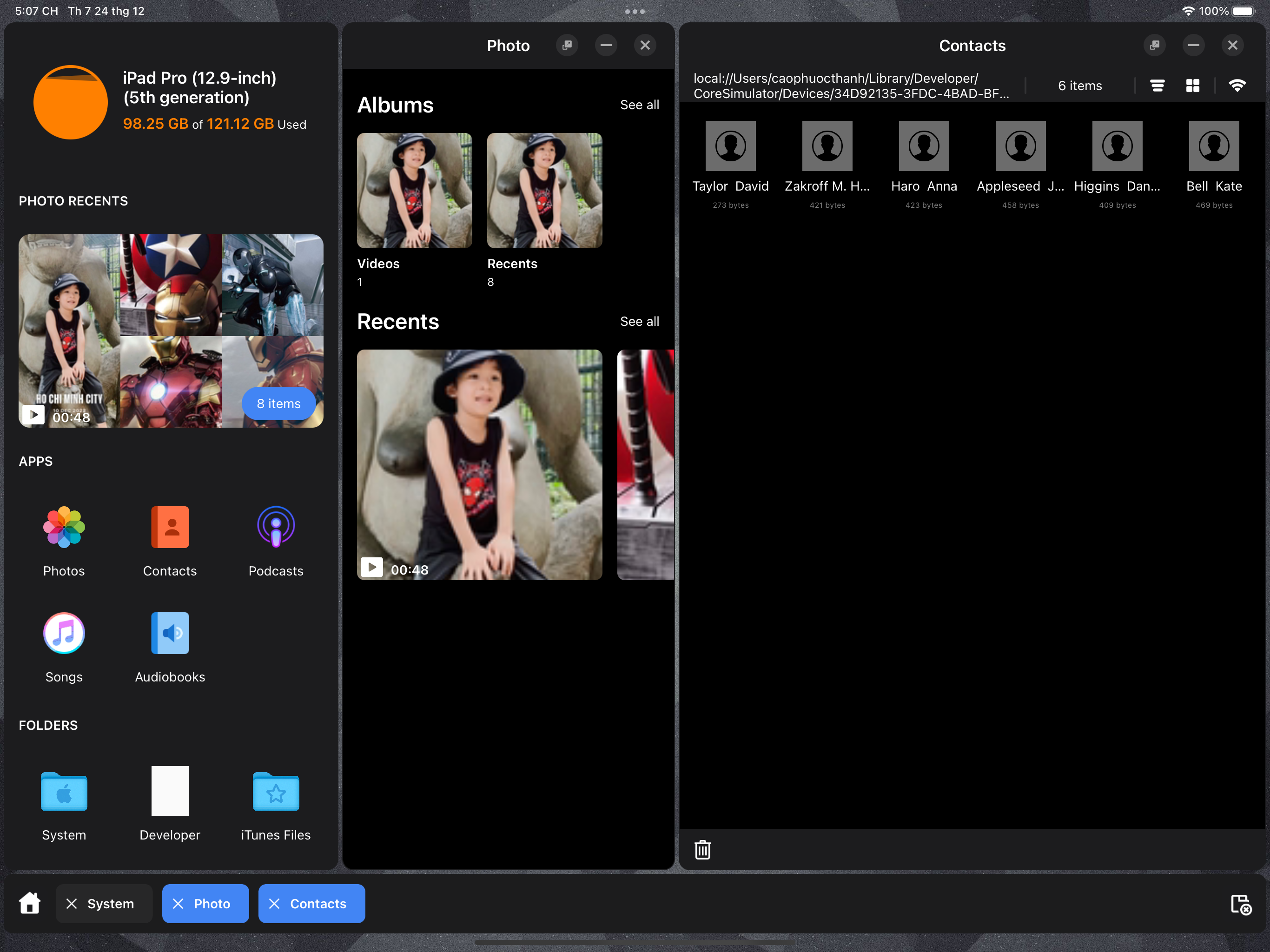
Task: Open the Captain America shield photo
Action: click(x=171, y=285)
